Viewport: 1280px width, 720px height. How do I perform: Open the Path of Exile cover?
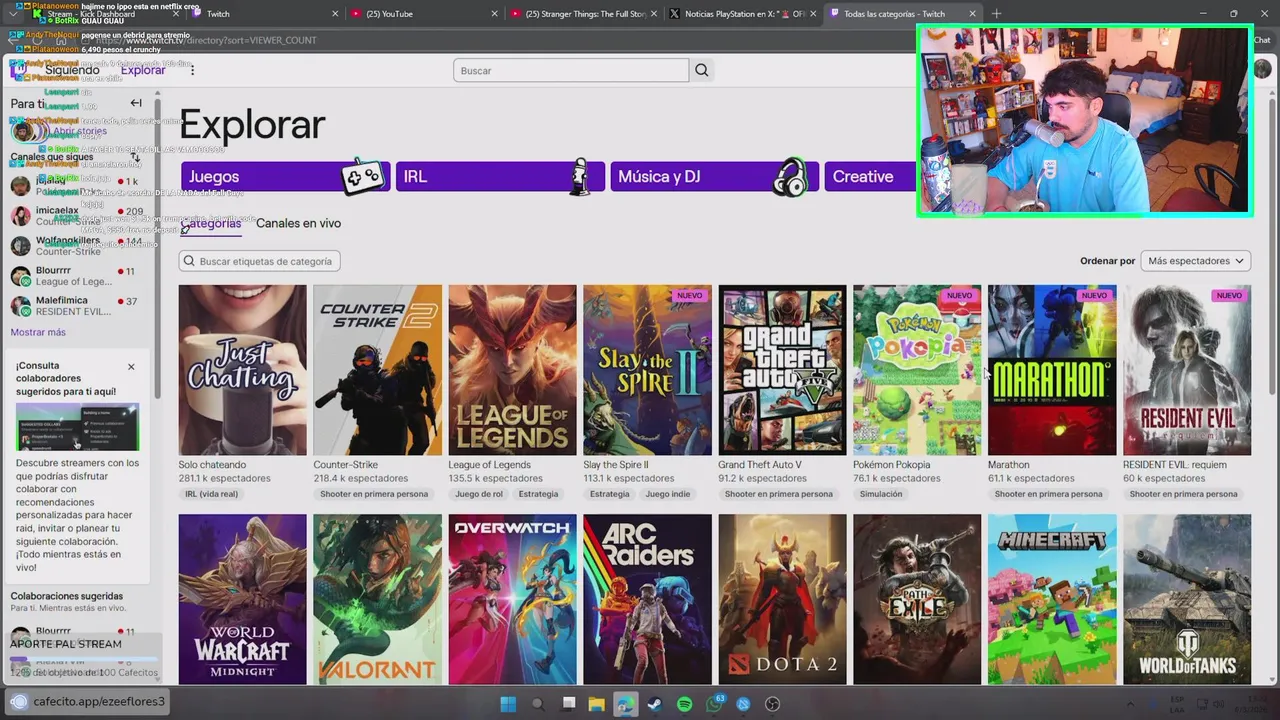pos(917,599)
